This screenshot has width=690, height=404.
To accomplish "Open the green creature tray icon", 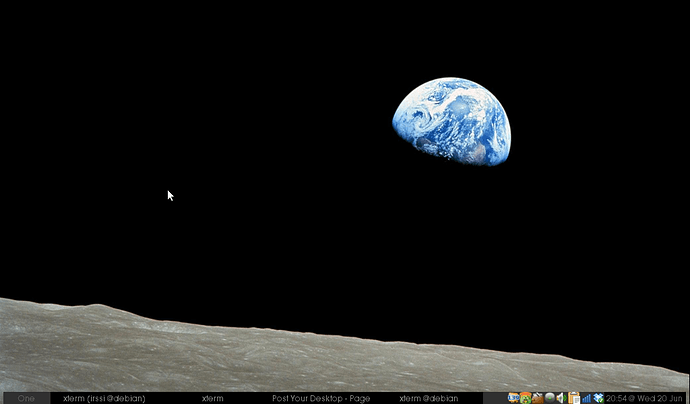I will [525, 398].
